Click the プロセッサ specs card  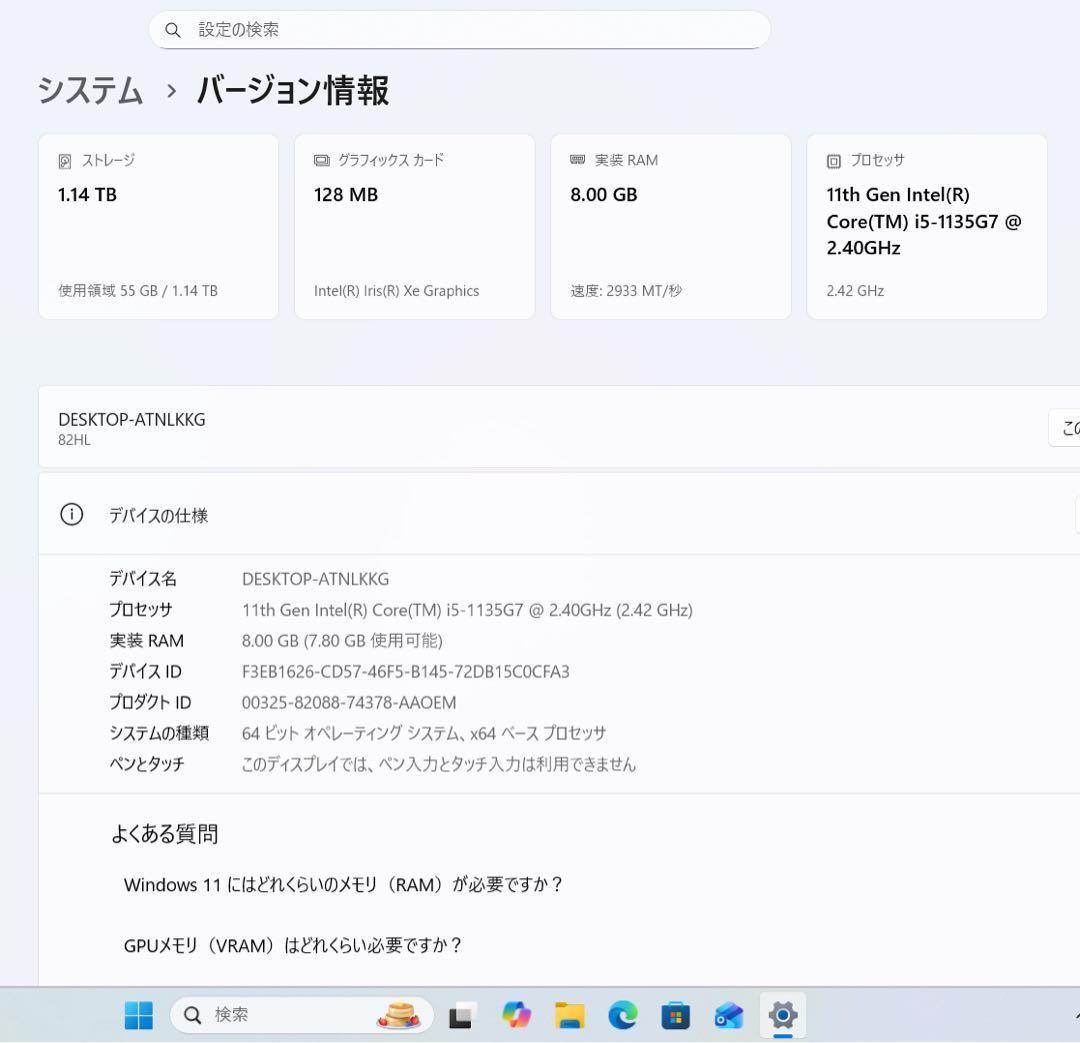coord(926,226)
